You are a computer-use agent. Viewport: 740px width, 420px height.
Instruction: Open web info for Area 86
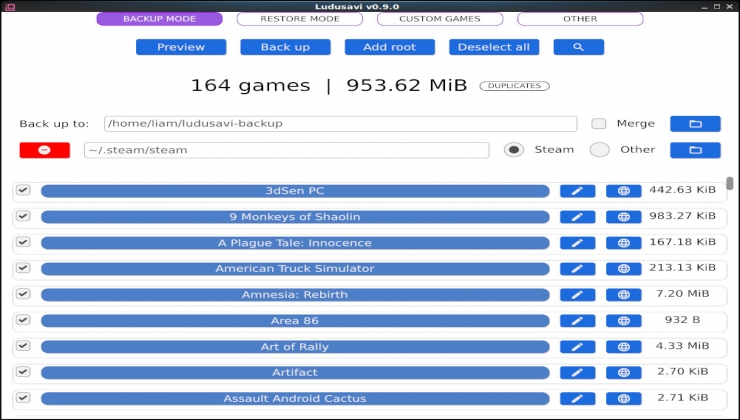pyautogui.click(x=623, y=320)
